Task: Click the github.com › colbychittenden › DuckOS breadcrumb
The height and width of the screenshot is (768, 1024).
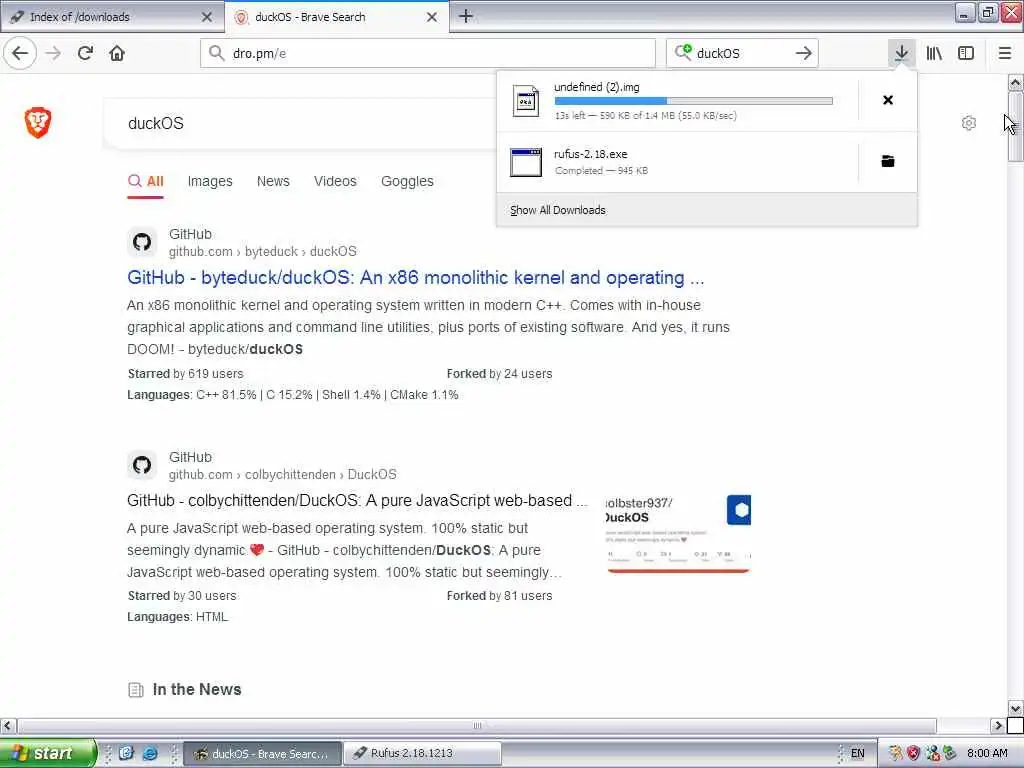Action: (x=283, y=474)
